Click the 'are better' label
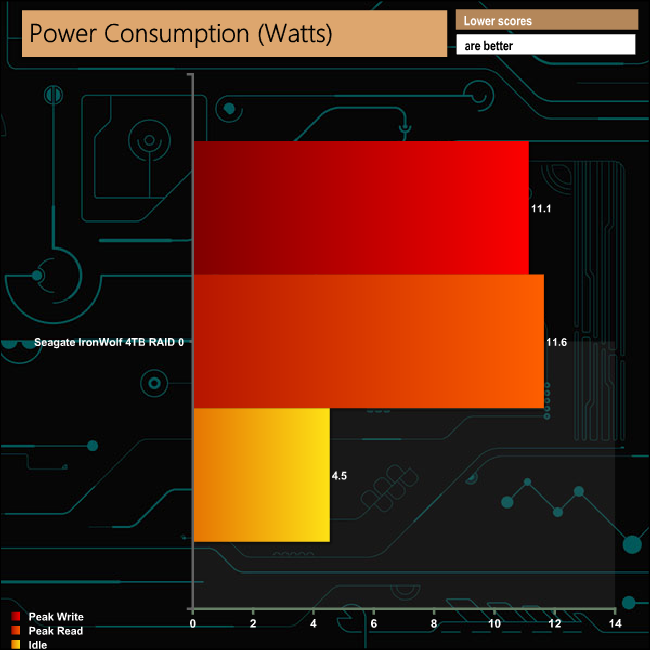Image resolution: width=650 pixels, height=650 pixels. point(488,46)
